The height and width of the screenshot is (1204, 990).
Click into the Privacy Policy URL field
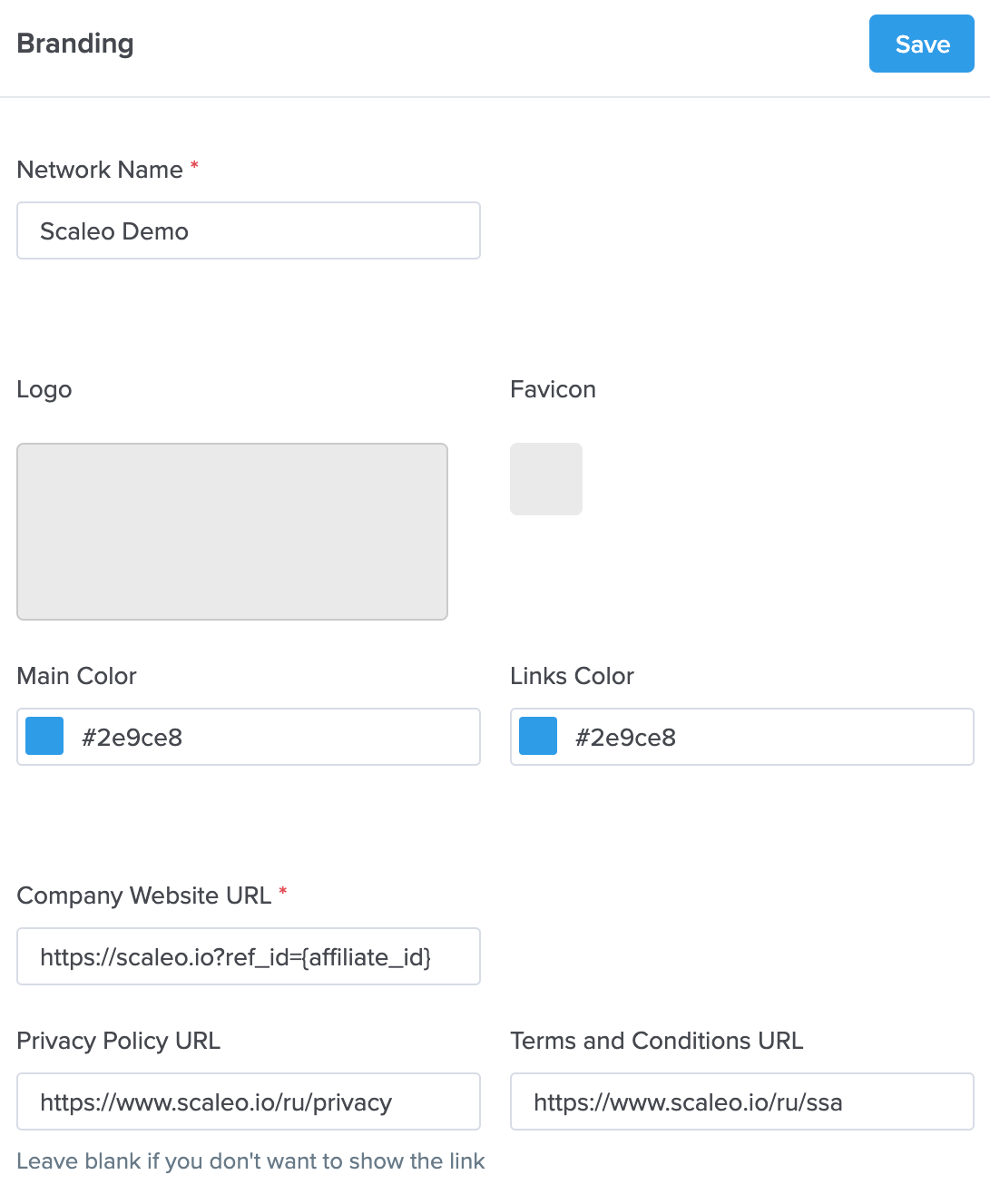pyautogui.click(x=248, y=1101)
